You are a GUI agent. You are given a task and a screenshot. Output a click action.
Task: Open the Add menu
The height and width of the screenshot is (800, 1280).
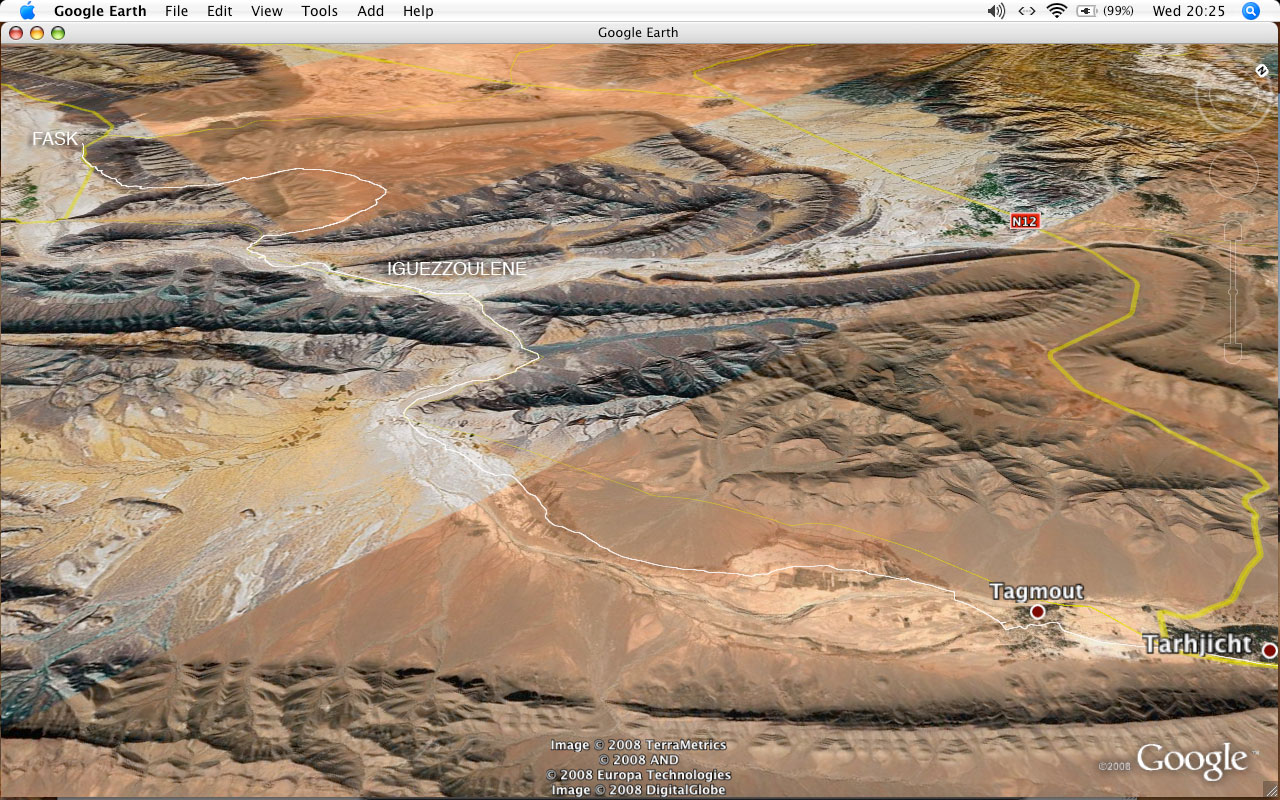pos(370,11)
